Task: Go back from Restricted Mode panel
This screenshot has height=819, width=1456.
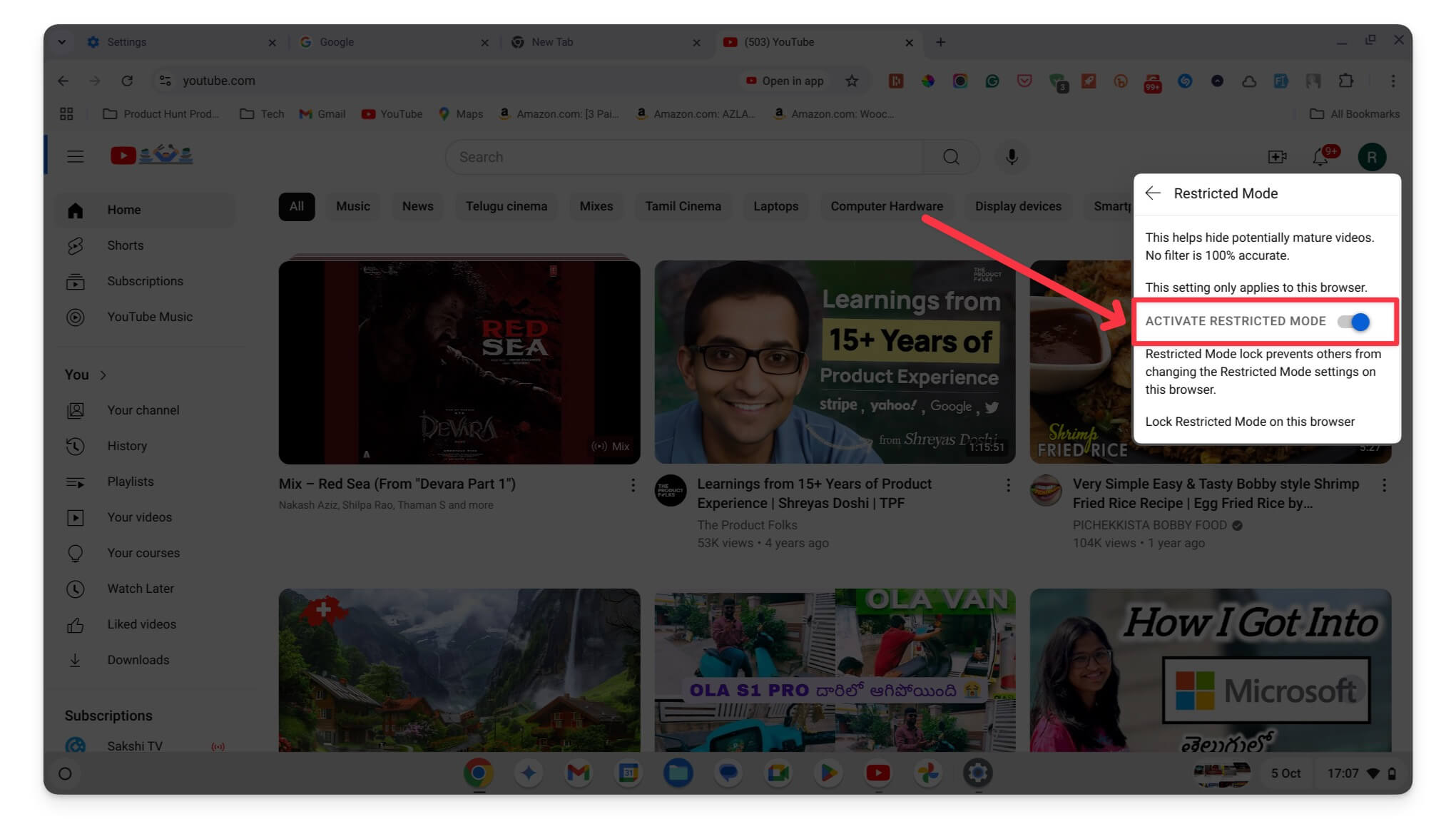Action: pyautogui.click(x=1153, y=193)
